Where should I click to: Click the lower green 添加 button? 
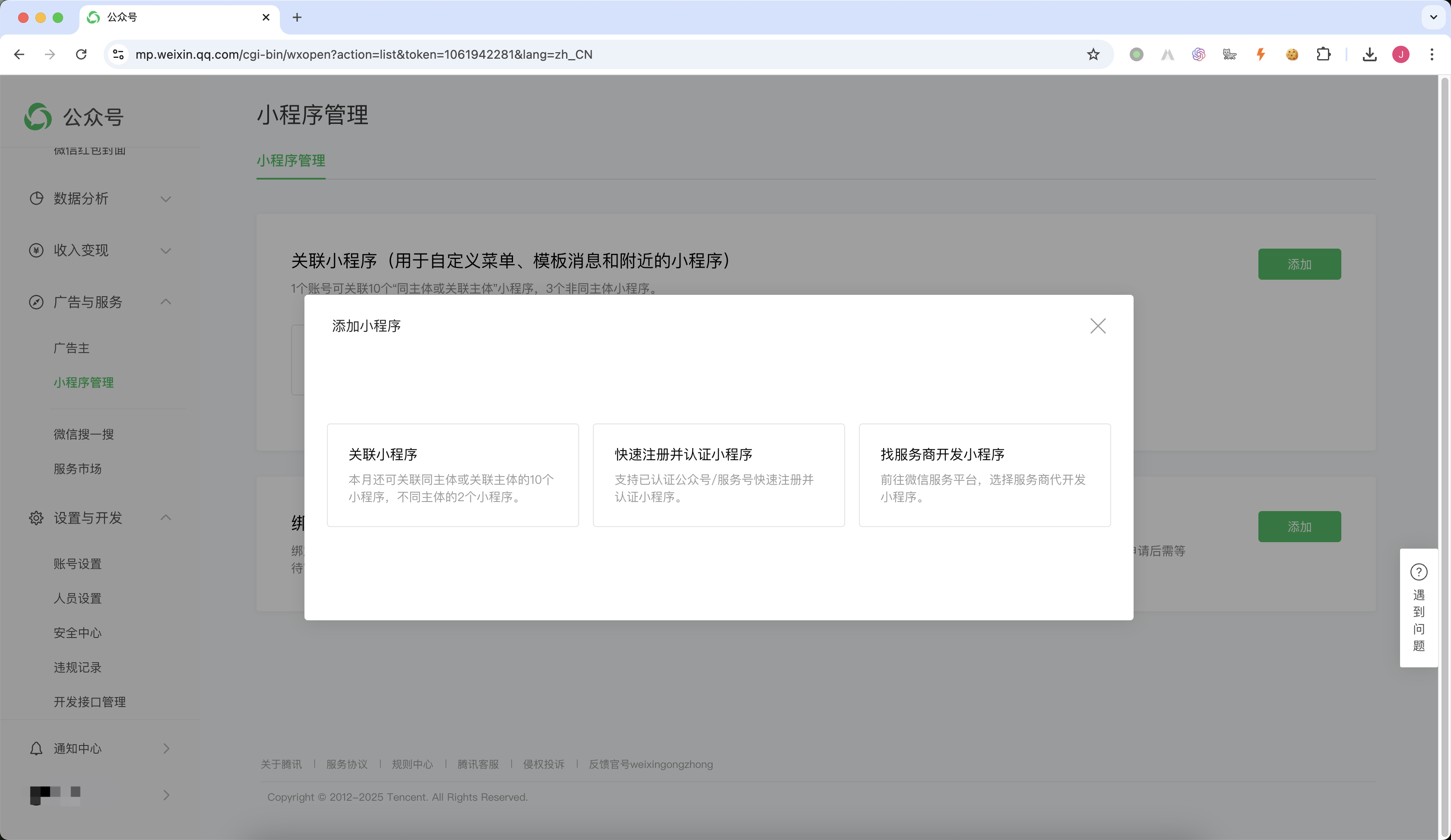1299,527
